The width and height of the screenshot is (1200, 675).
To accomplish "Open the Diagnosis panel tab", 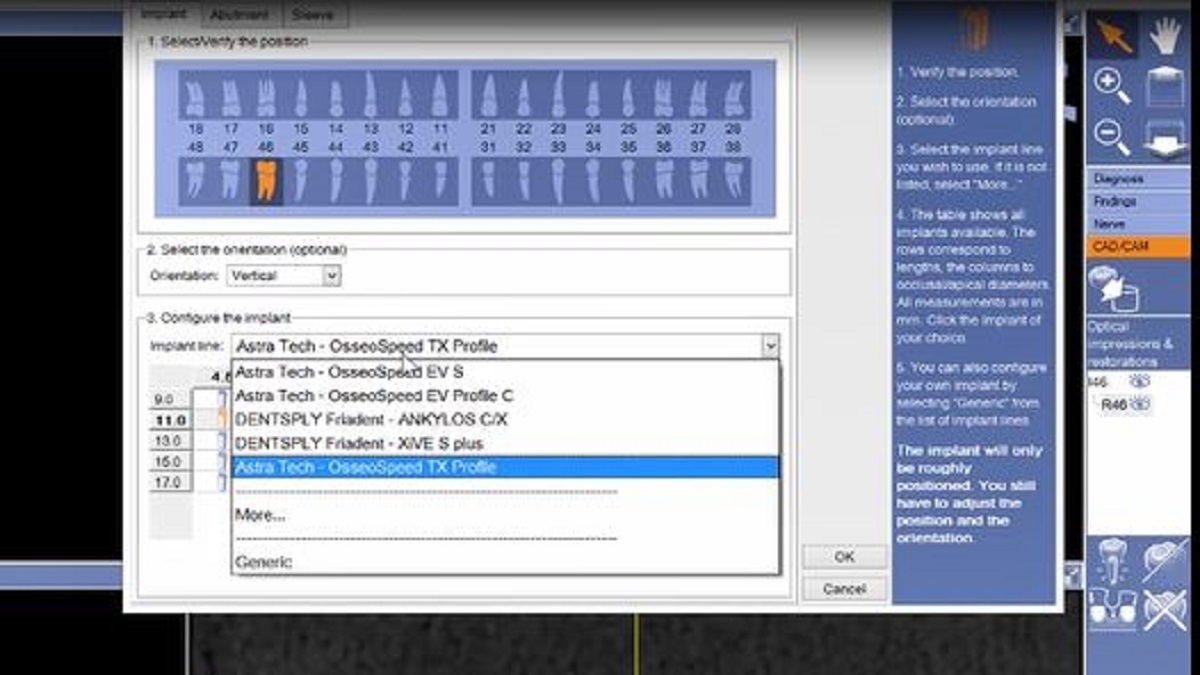I will [1138, 179].
